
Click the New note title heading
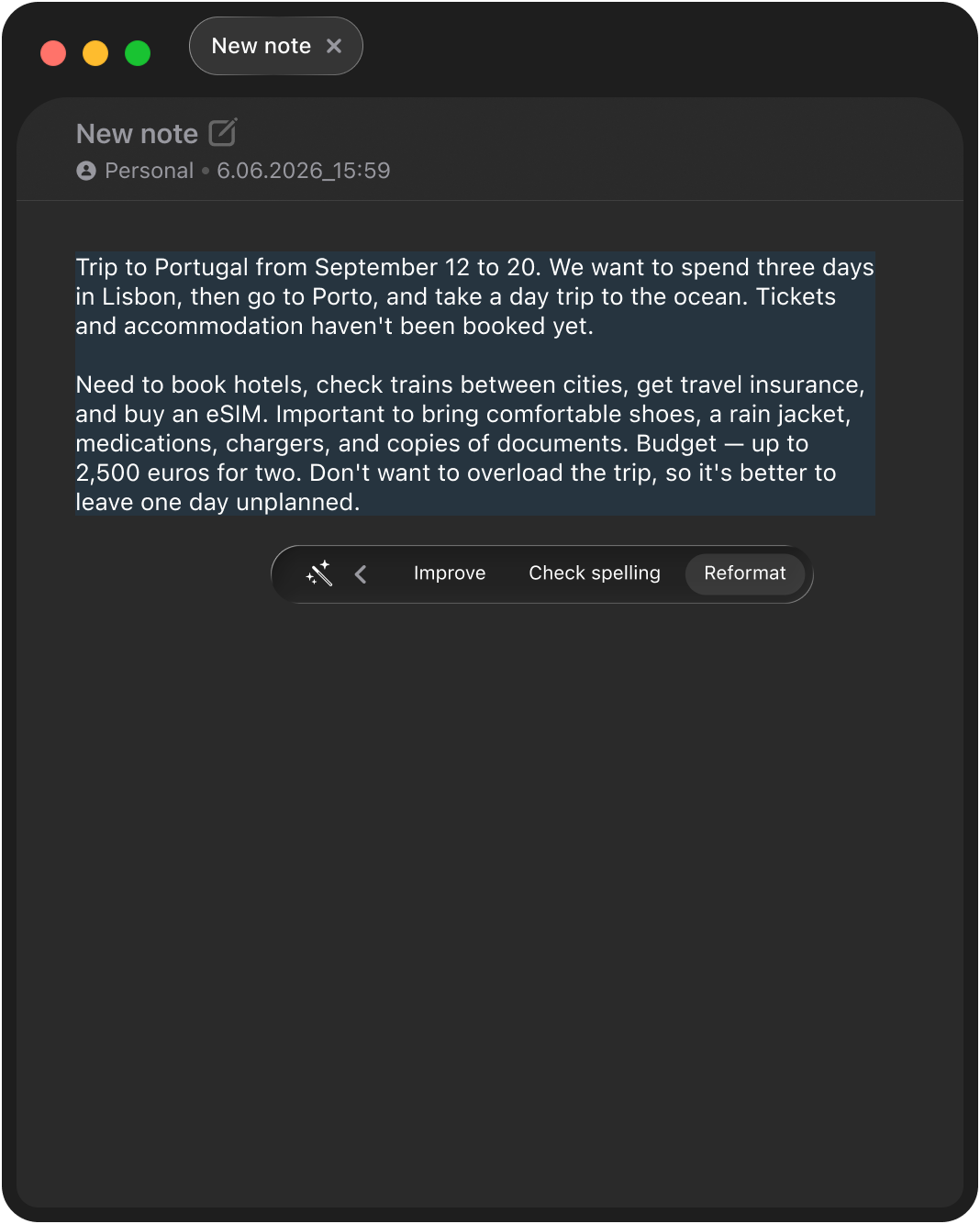[137, 134]
